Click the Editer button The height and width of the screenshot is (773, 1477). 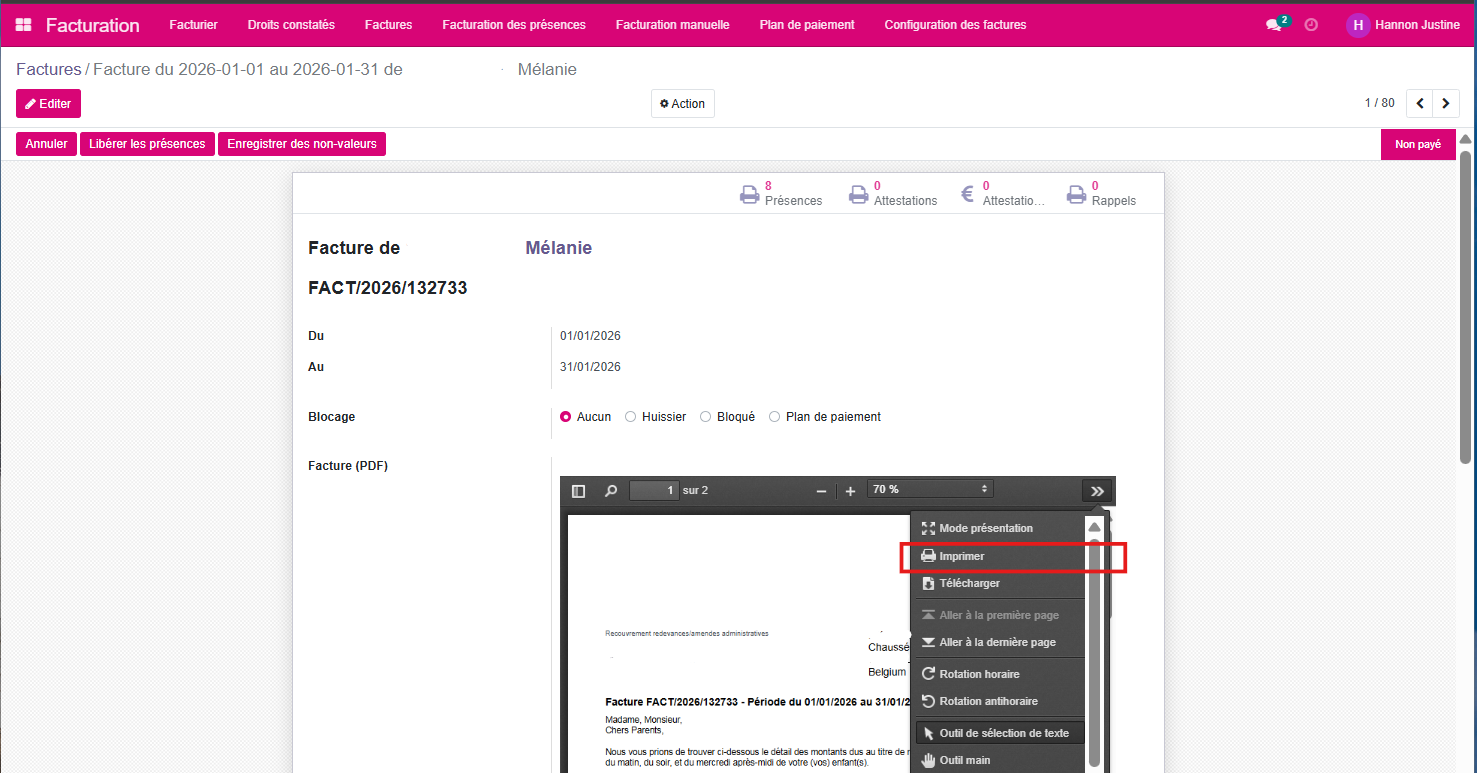coord(48,104)
